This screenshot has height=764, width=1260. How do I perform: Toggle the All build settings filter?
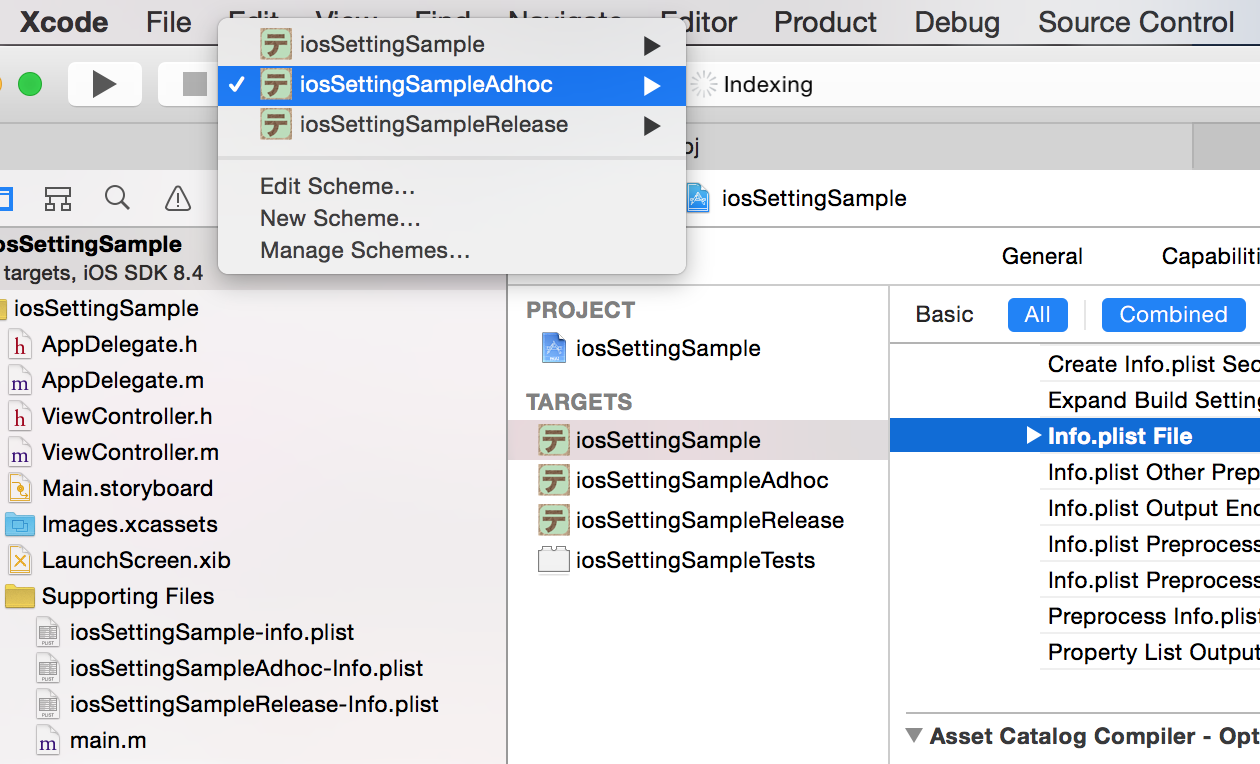click(1037, 314)
